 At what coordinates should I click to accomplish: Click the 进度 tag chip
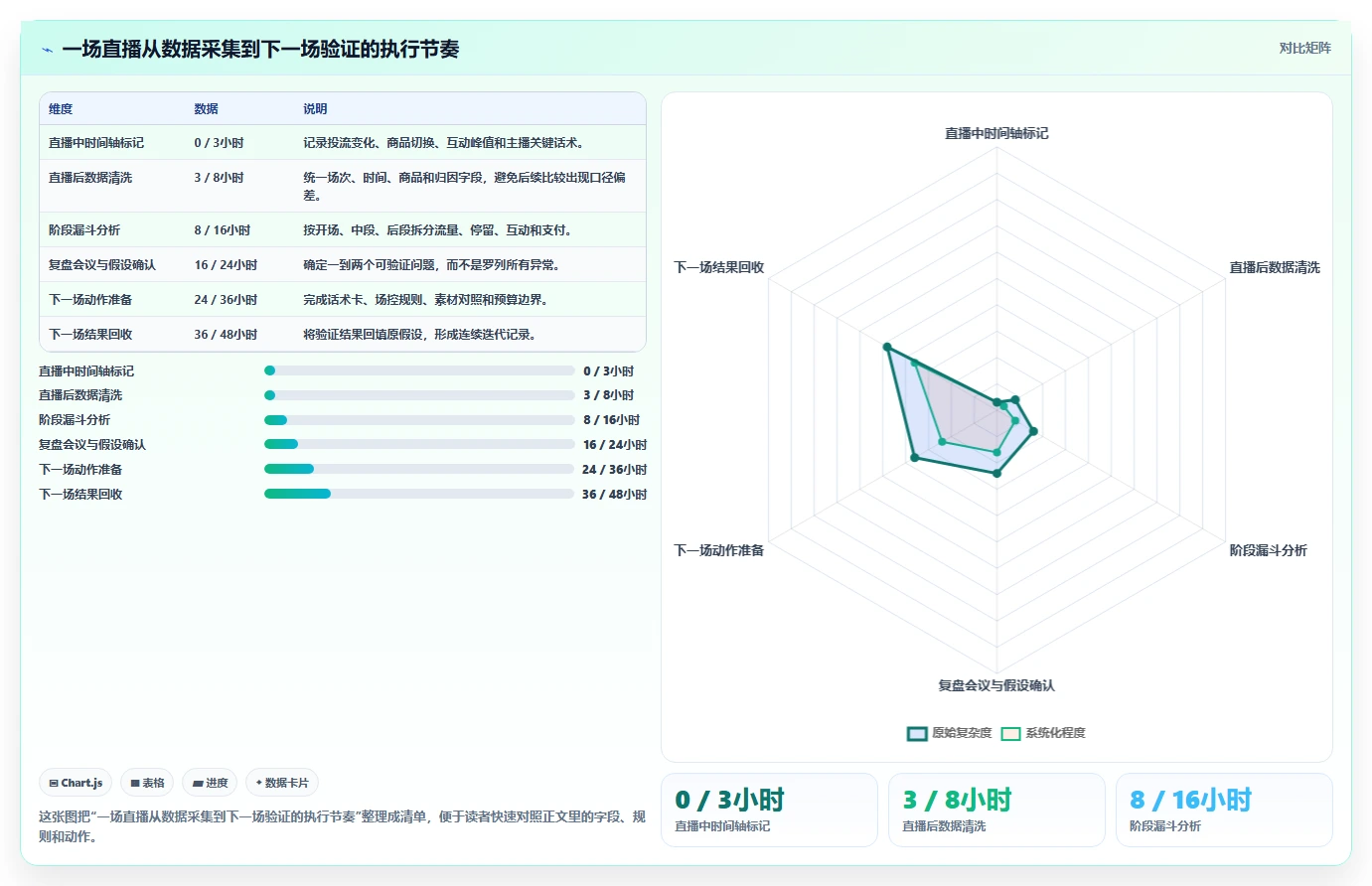click(x=210, y=783)
